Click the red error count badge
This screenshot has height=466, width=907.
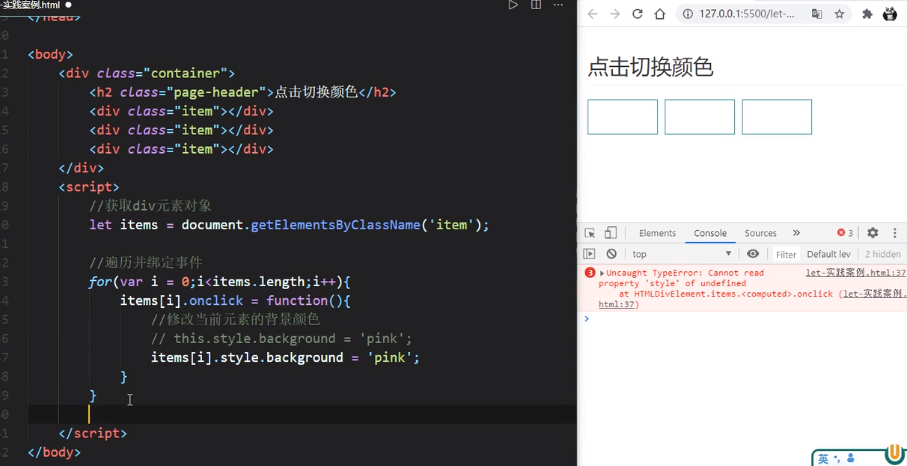[x=845, y=233]
